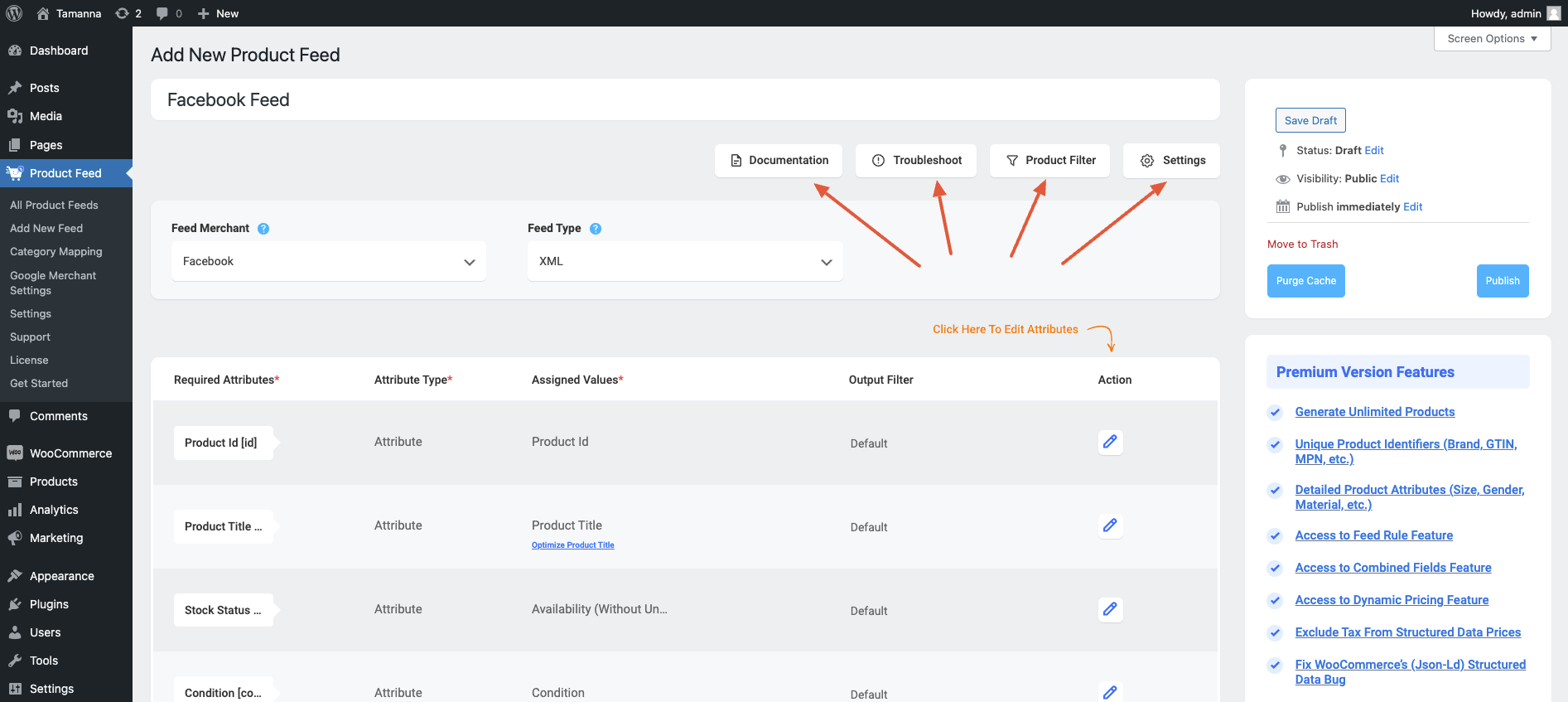1568x702 pixels.
Task: Edit the Stock Status attribute row
Action: click(1110, 609)
